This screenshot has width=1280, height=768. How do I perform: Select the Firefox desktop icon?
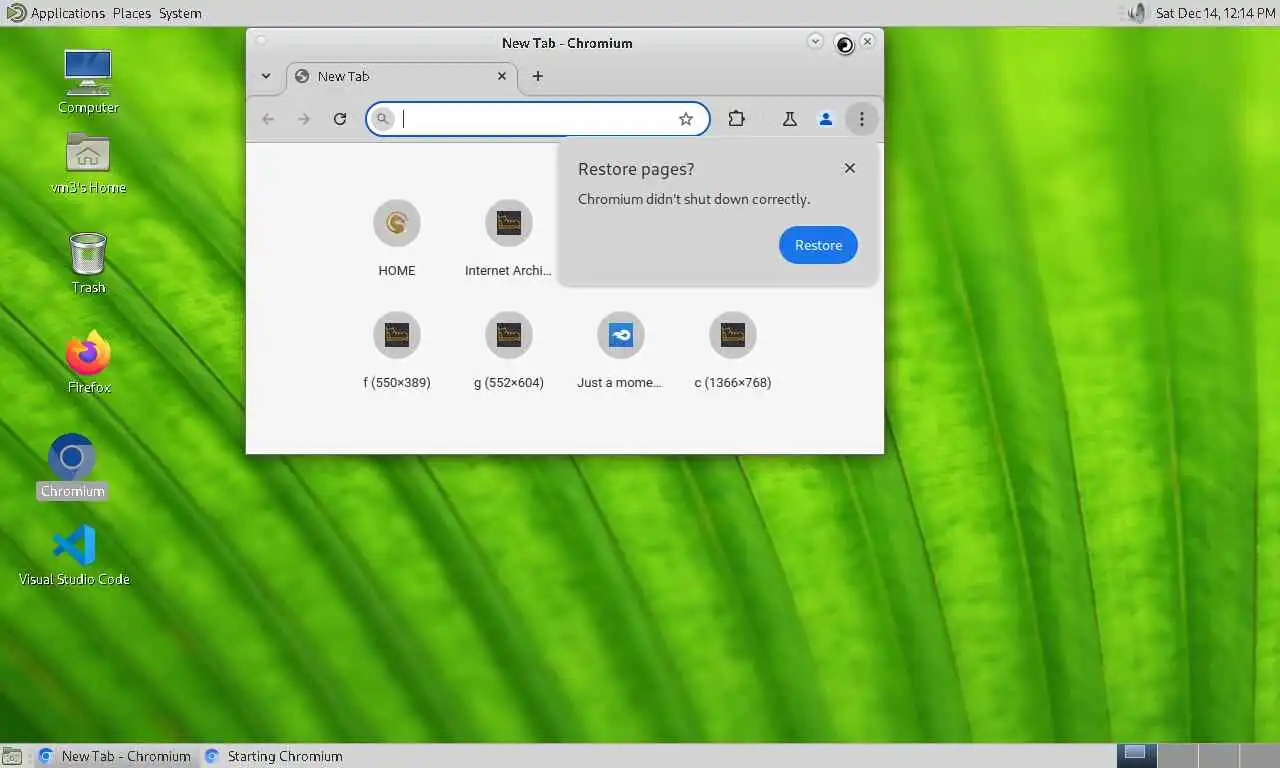pos(88,360)
